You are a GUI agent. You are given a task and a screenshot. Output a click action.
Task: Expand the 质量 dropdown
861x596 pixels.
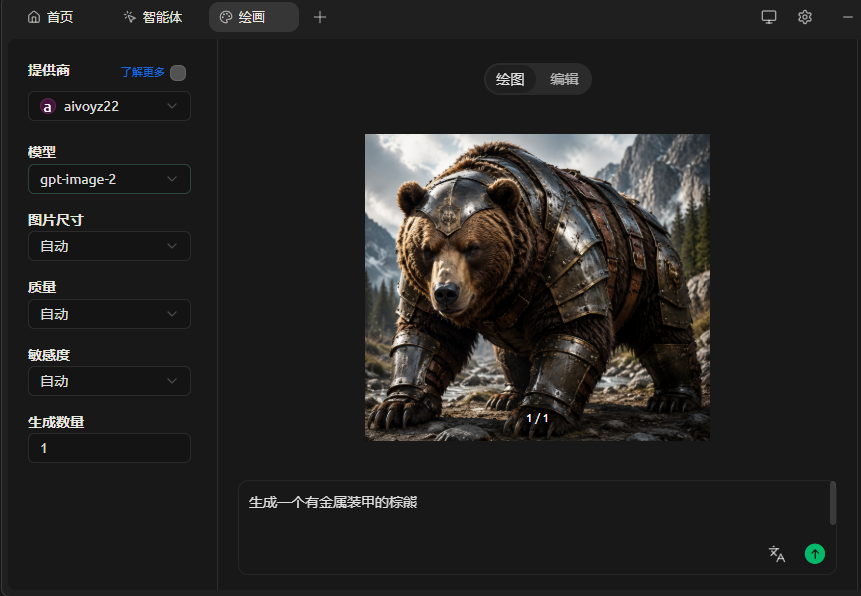click(x=109, y=314)
